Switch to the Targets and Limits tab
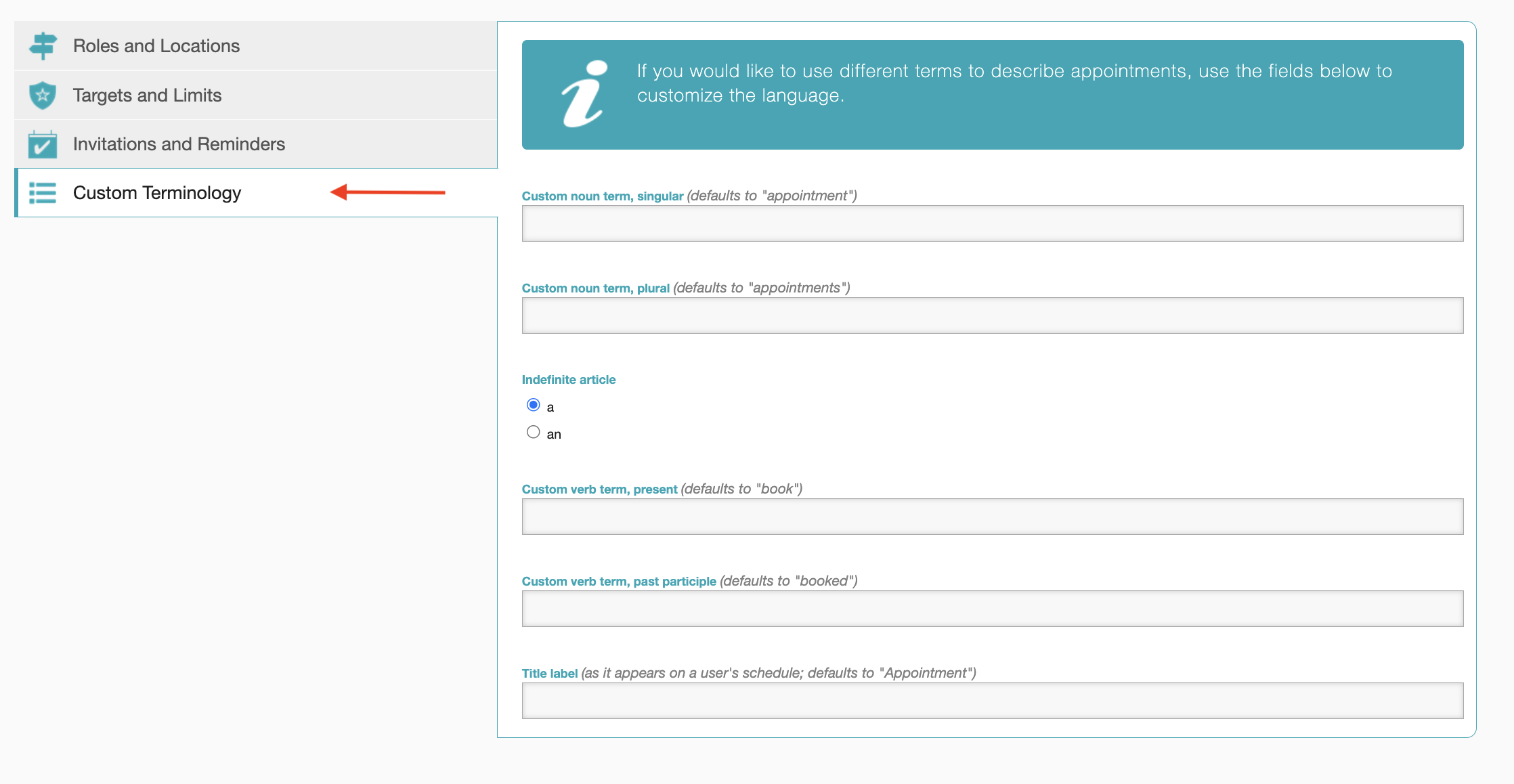 coord(147,95)
